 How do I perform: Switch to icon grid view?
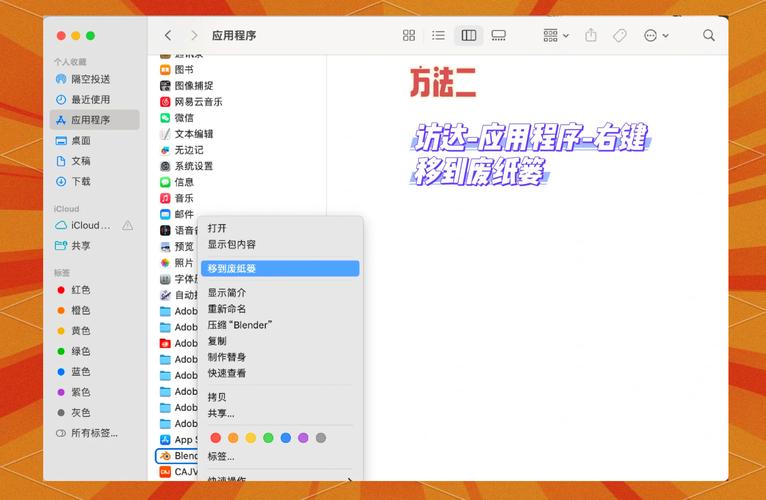(409, 35)
